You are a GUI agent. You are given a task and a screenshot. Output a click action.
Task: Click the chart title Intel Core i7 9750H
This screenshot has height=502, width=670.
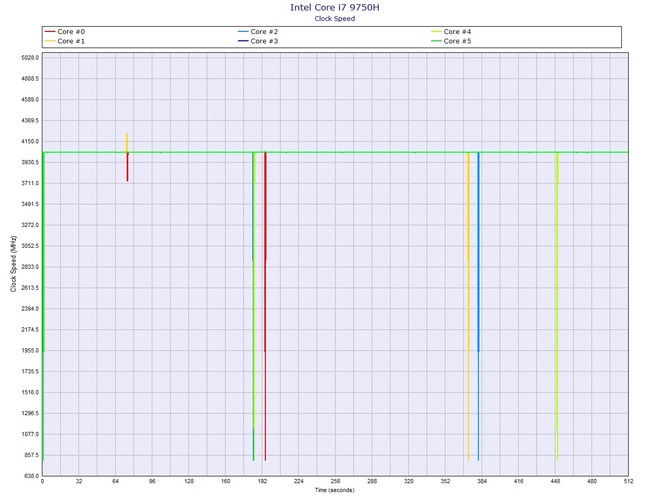click(335, 7)
